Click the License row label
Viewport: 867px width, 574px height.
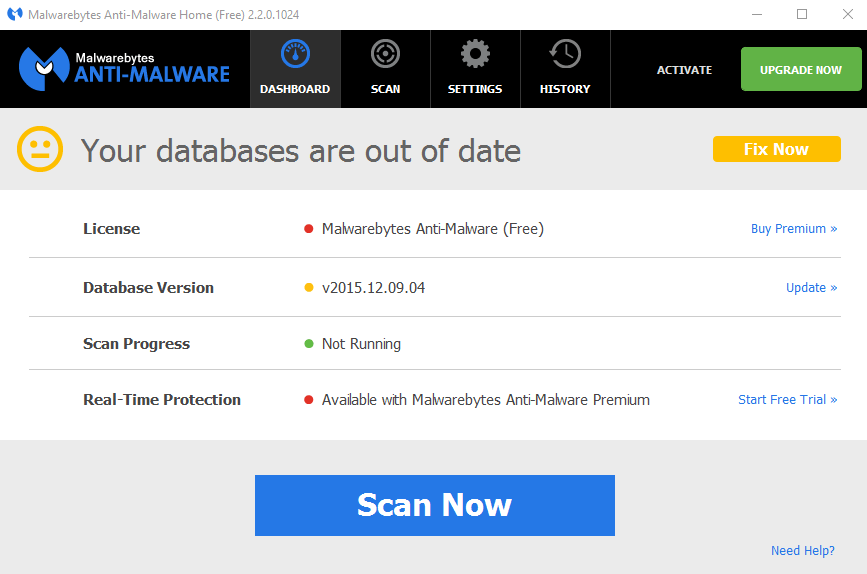point(112,229)
